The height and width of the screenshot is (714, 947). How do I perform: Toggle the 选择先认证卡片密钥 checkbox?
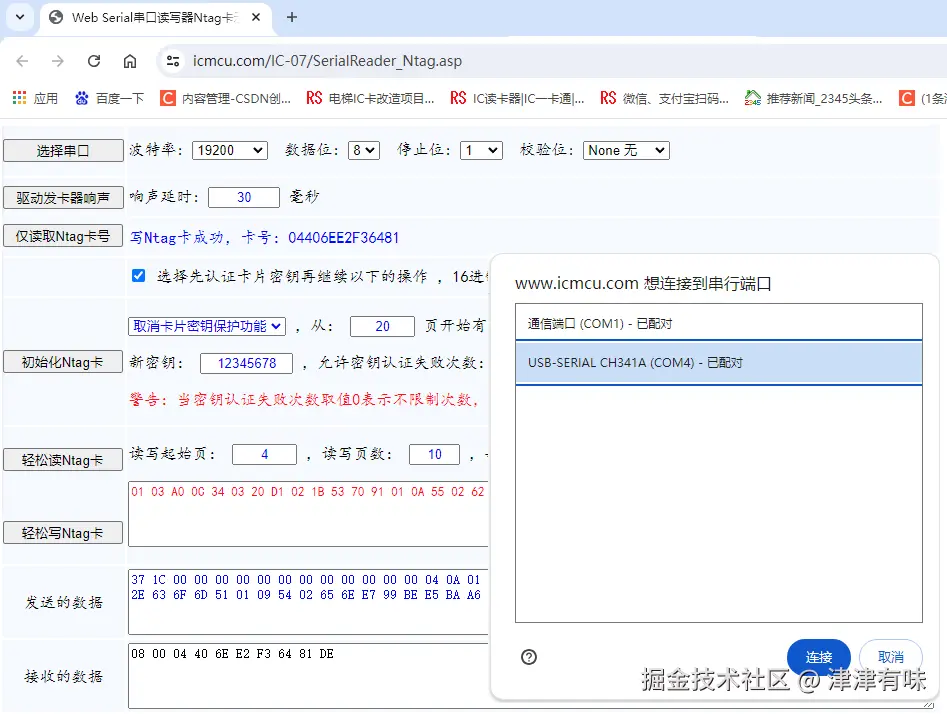pos(138,276)
